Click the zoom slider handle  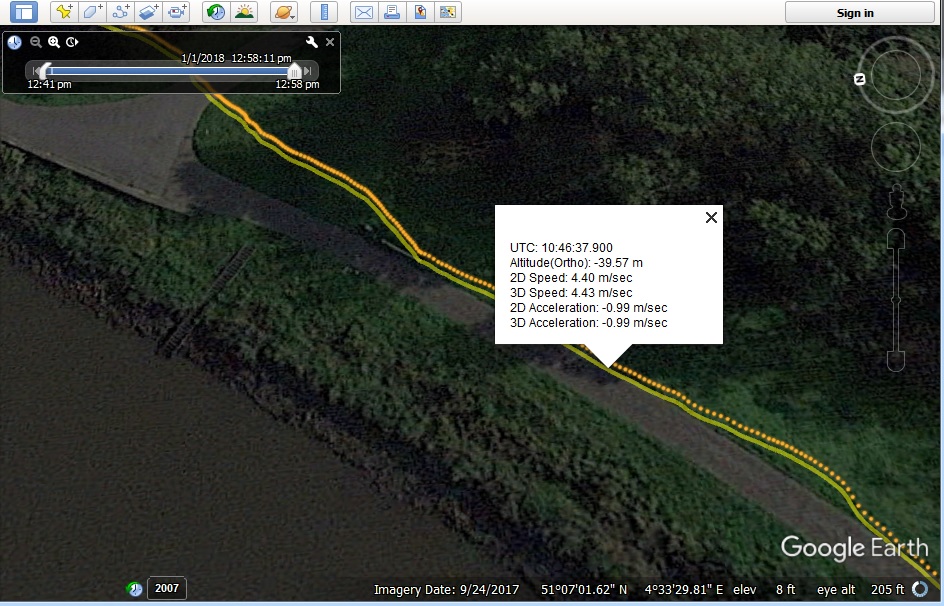(x=896, y=300)
